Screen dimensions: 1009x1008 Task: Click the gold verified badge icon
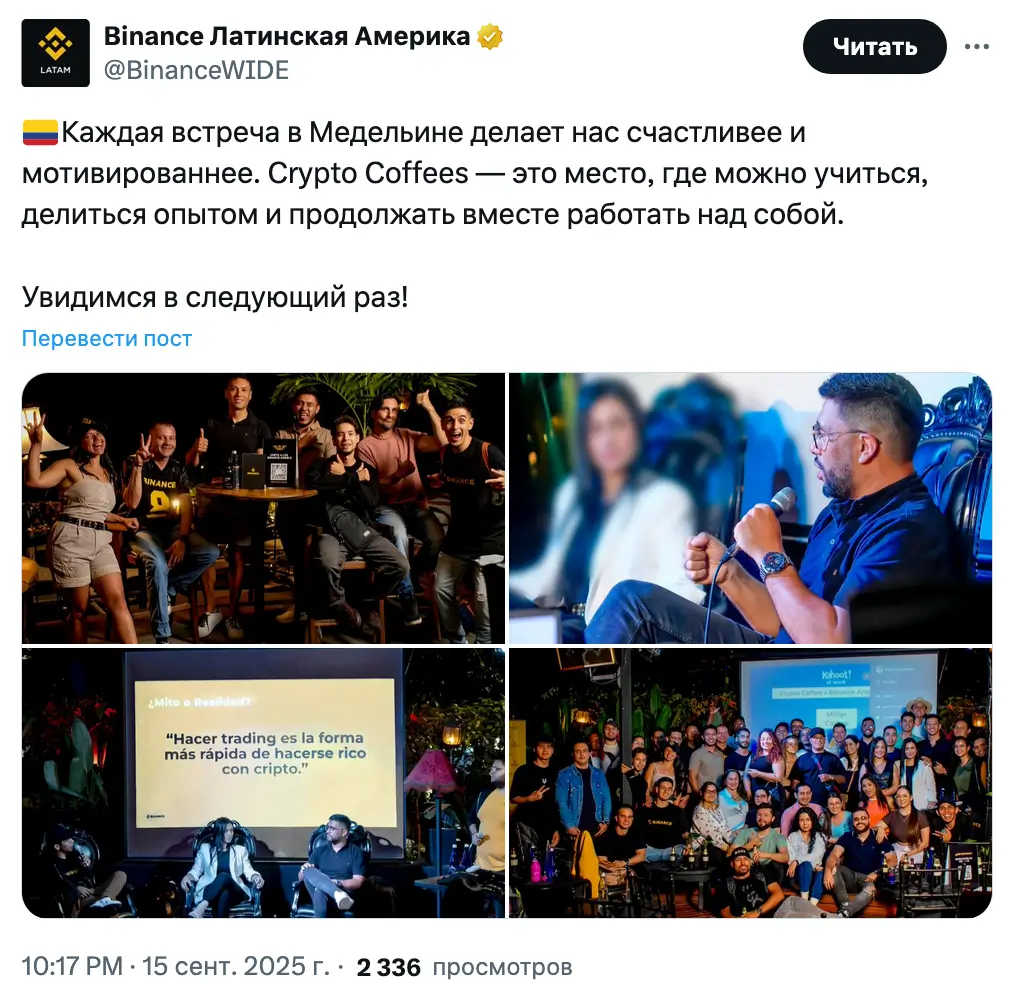(490, 37)
